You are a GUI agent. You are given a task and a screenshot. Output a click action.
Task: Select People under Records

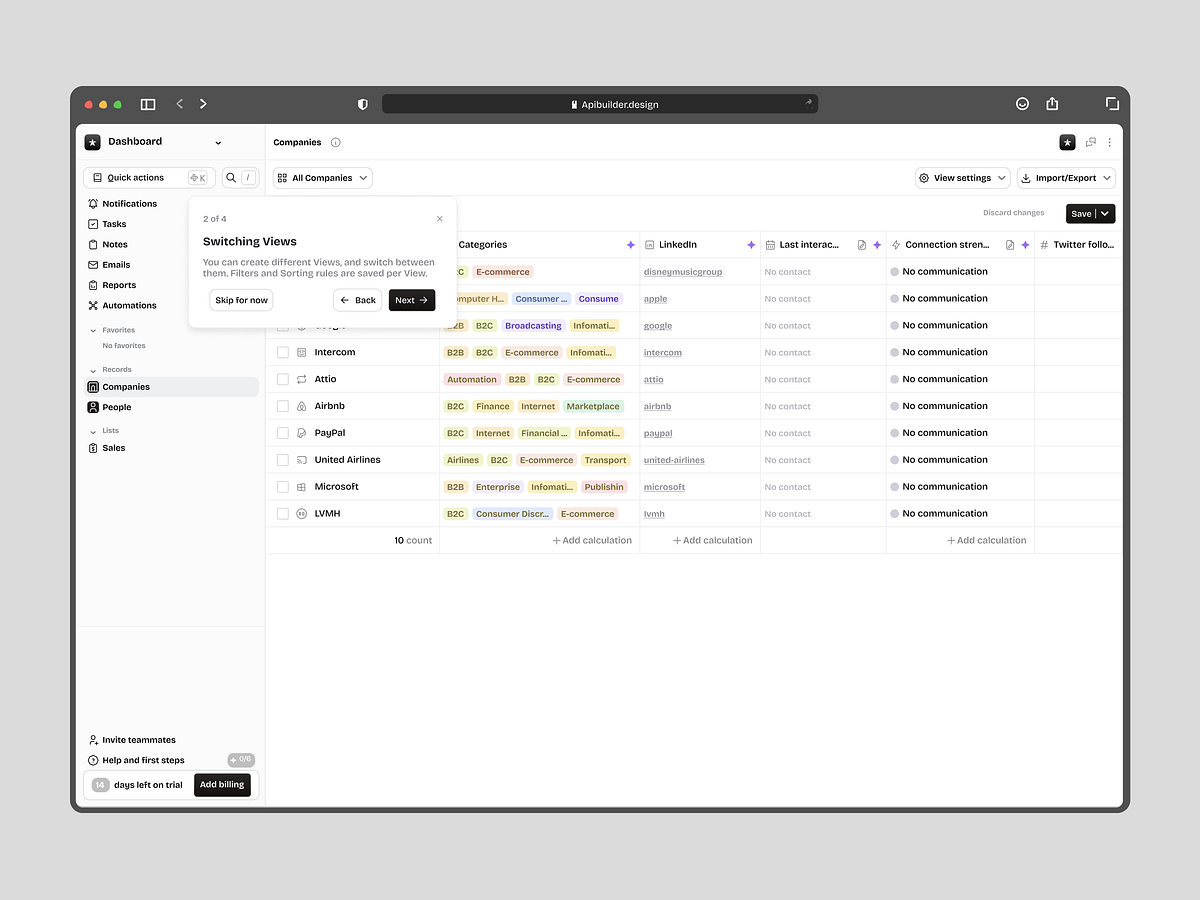tap(117, 407)
